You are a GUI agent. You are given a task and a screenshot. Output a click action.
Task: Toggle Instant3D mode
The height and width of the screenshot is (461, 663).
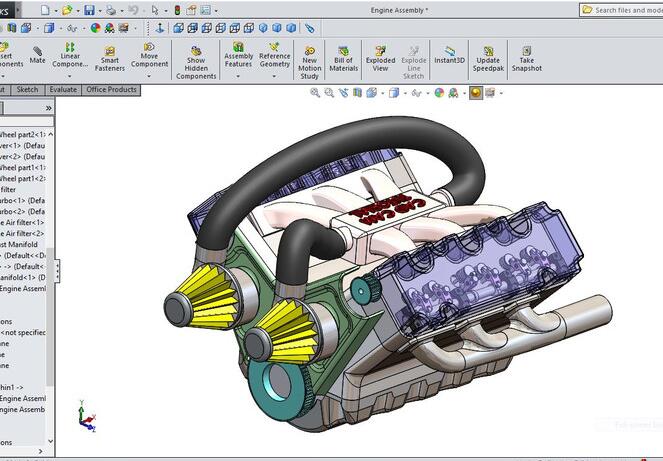pos(450,55)
